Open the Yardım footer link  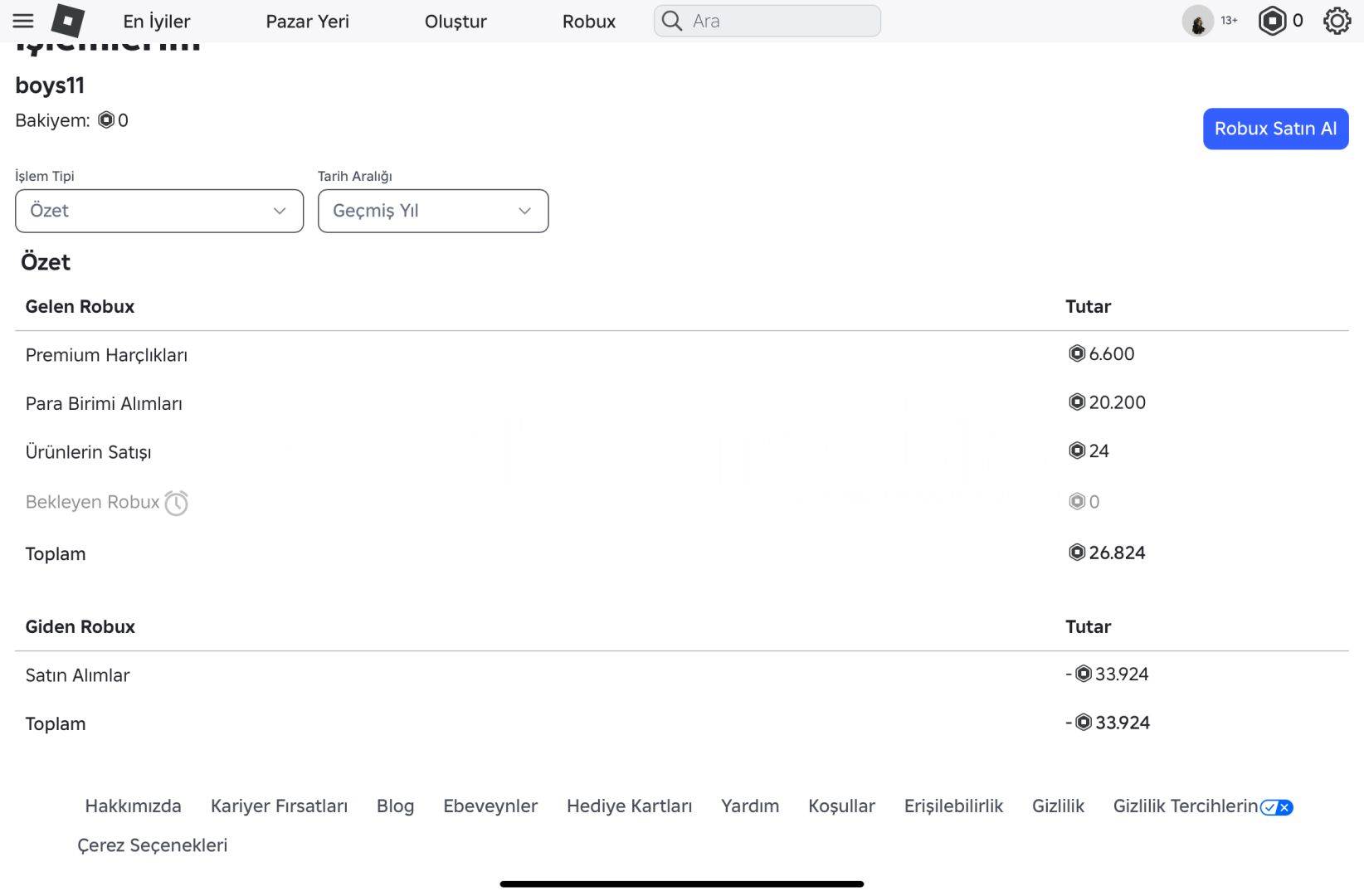pos(750,806)
